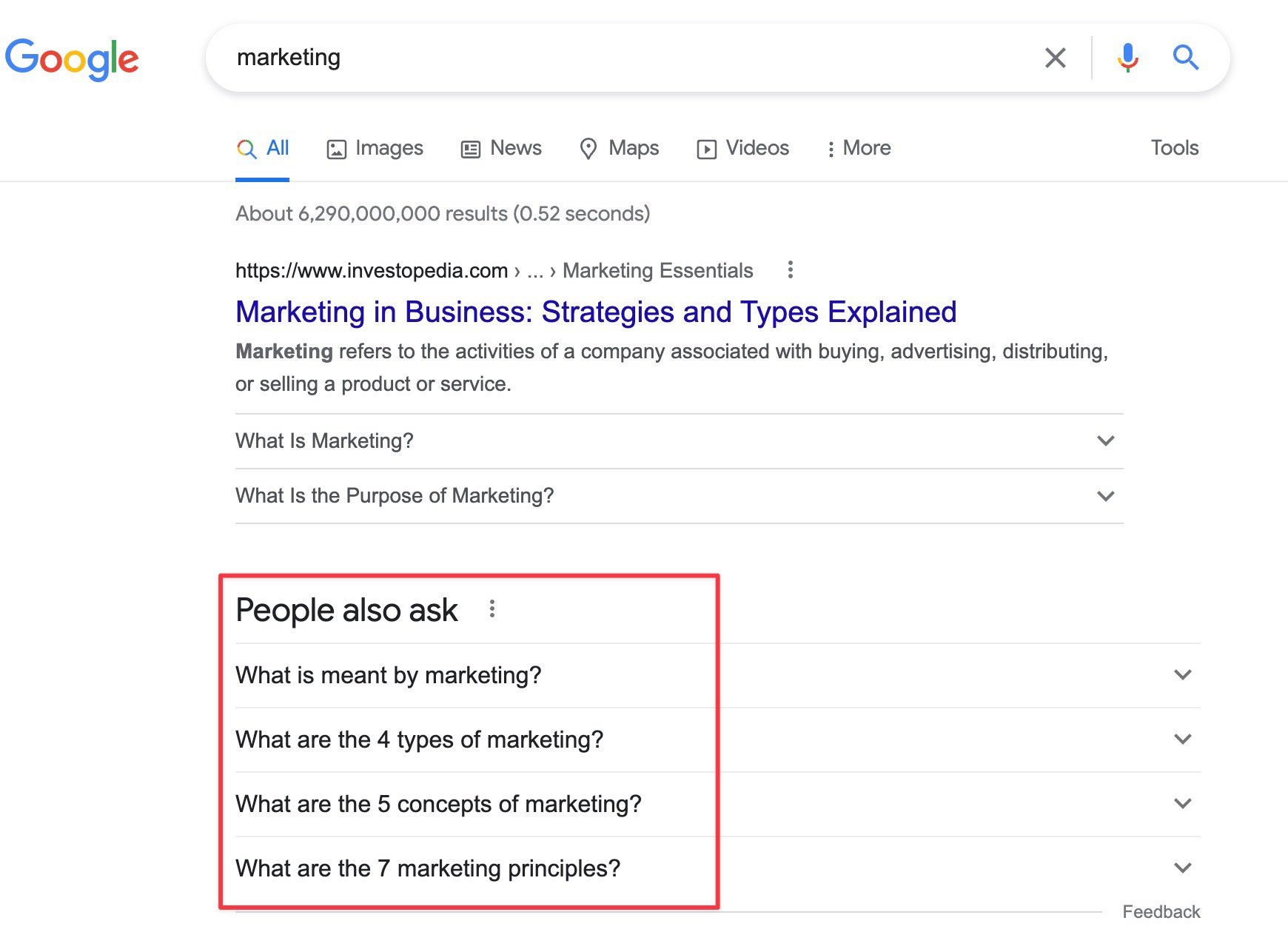Switch to the News tab
This screenshot has height=949, width=1288.
point(501,148)
